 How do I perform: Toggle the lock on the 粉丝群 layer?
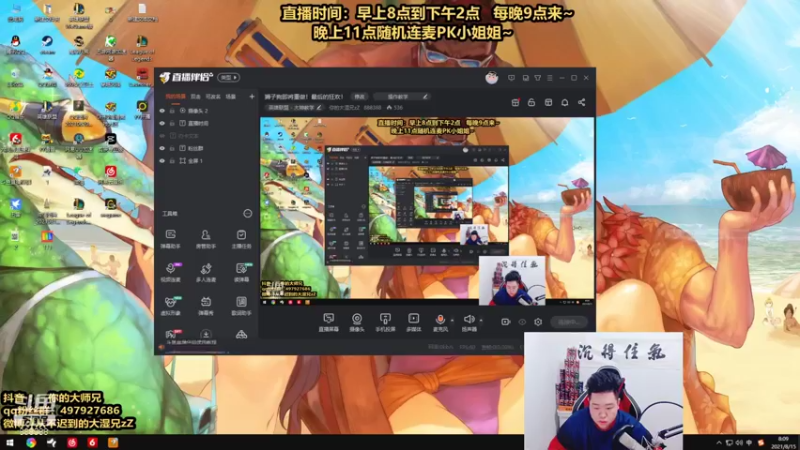coord(172,148)
